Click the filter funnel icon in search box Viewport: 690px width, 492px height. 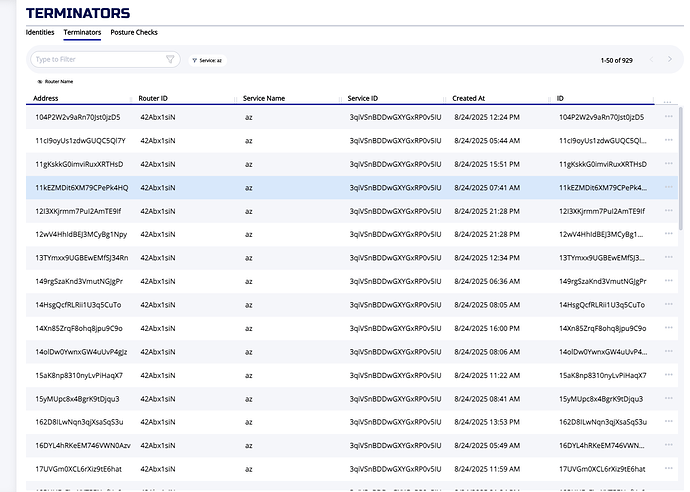170,60
